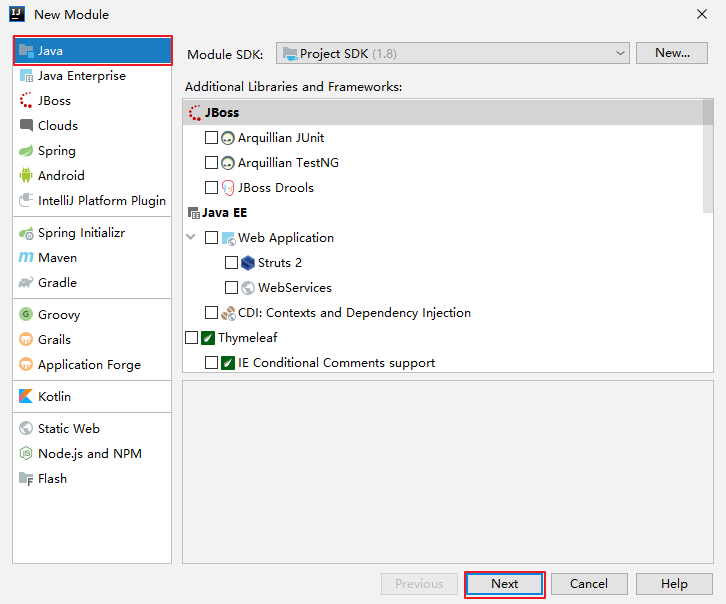Choose the Maven module type icon
Screen dimensions: 726x604
27,258
